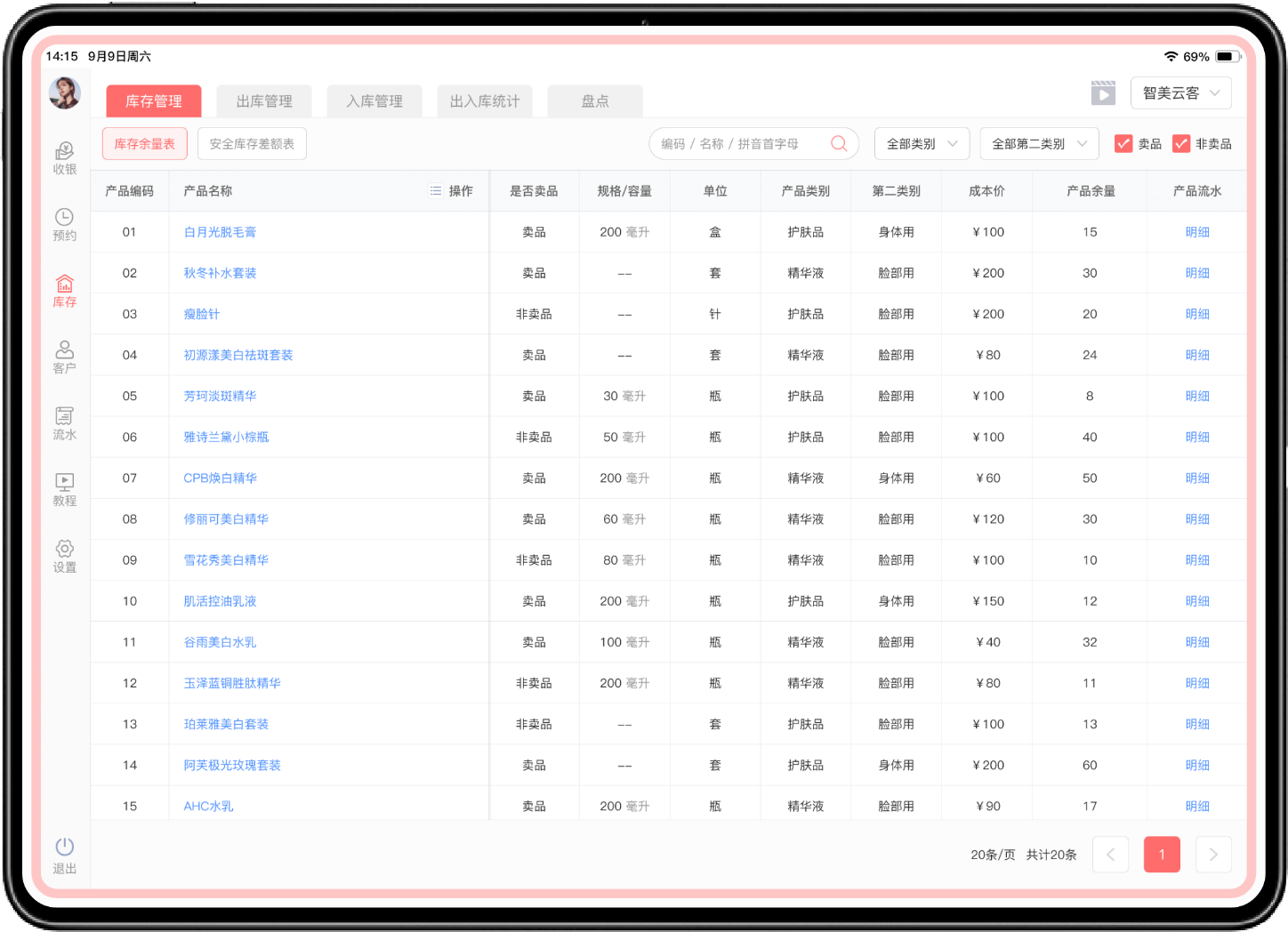This screenshot has width=1288, height=932.
Task: Uncheck the 非卖品 checkbox
Action: click(1181, 144)
